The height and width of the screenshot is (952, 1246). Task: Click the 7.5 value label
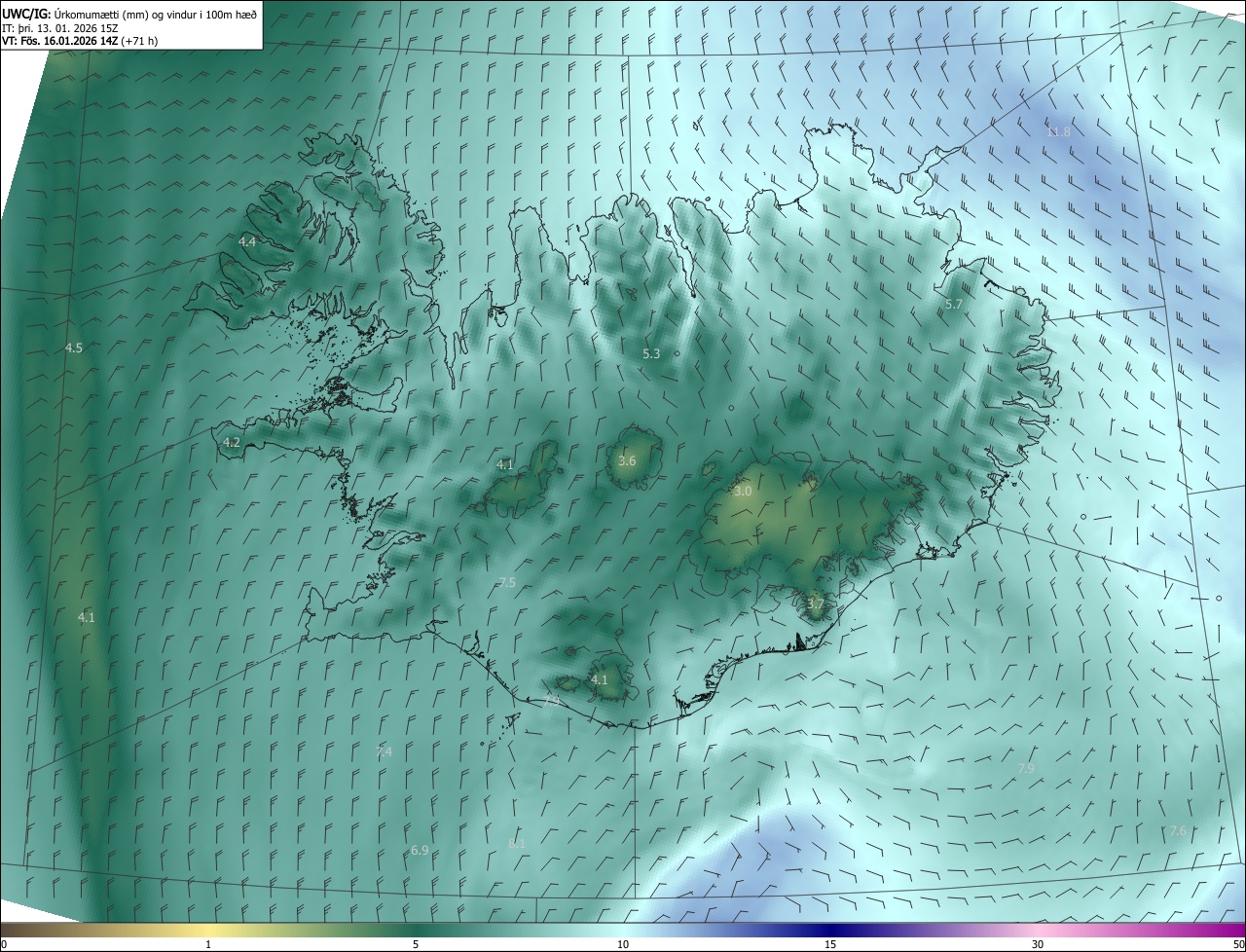[x=506, y=583]
